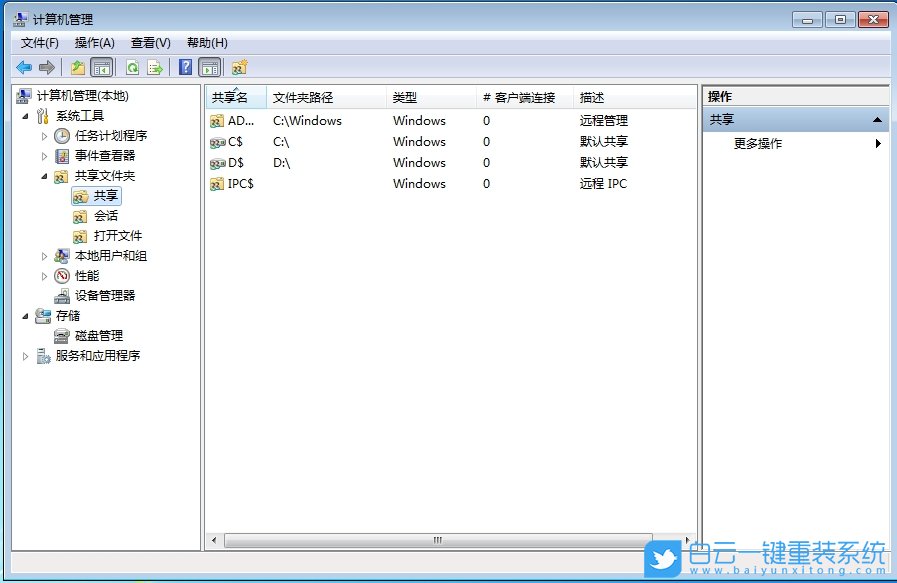Open the 更多操作 submenu arrow

pos(879,143)
